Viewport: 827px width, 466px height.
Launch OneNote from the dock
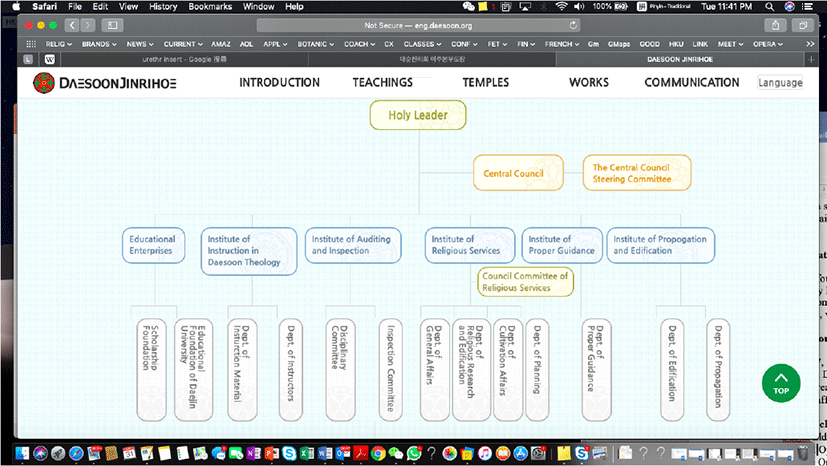[x=254, y=453]
